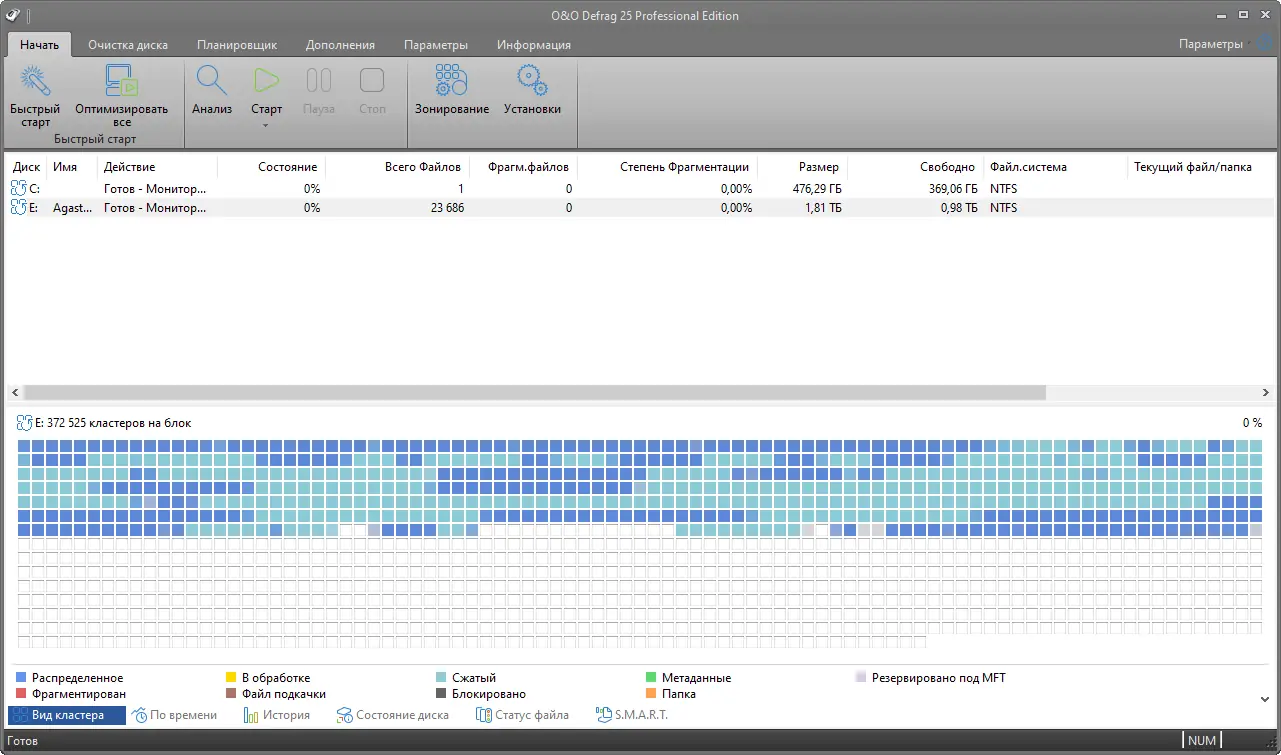1281x755 pixels.
Task: Open the Установки (Settings) gear icon
Action: tap(531, 79)
